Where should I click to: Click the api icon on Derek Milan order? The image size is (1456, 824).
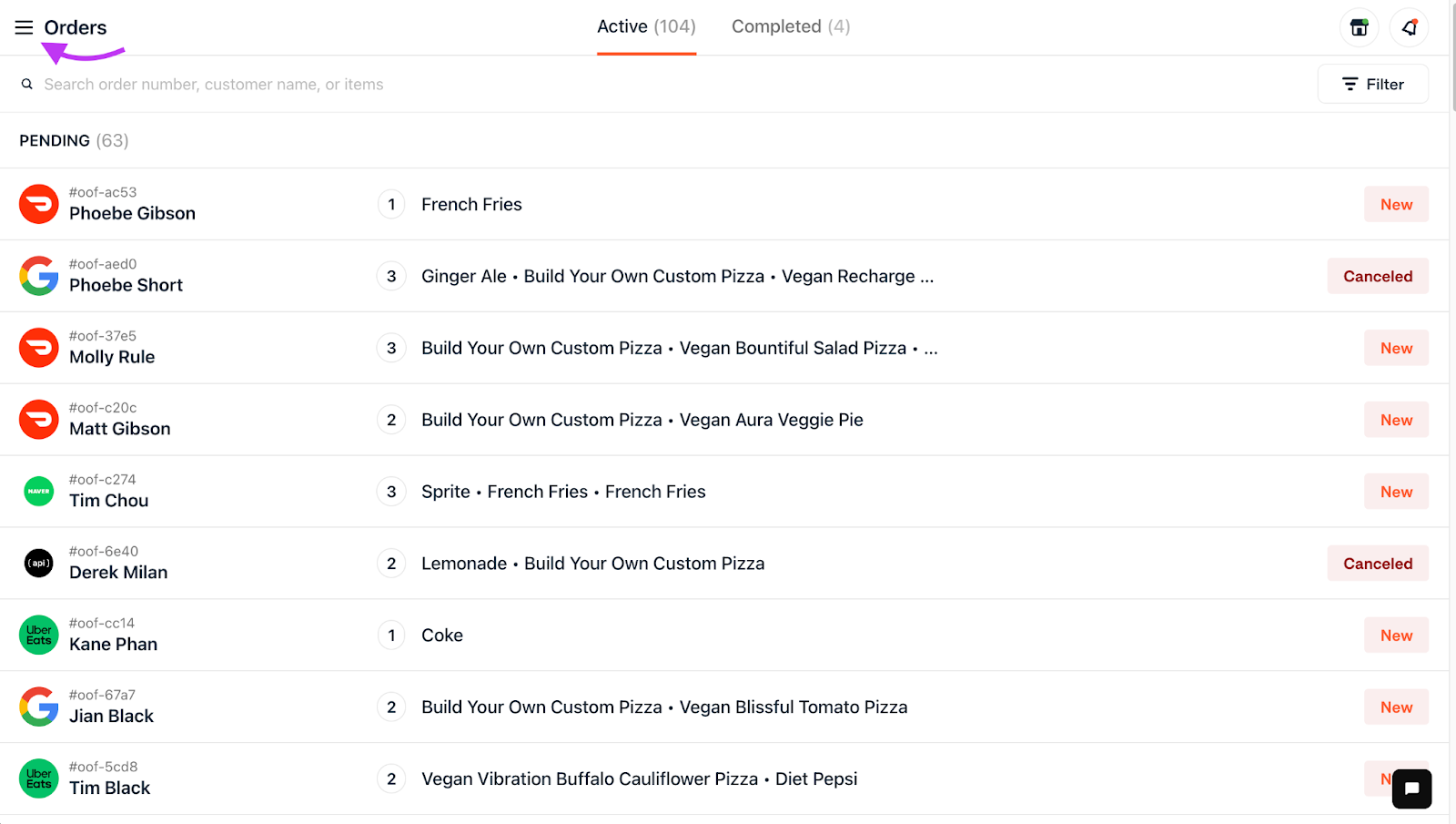click(39, 563)
